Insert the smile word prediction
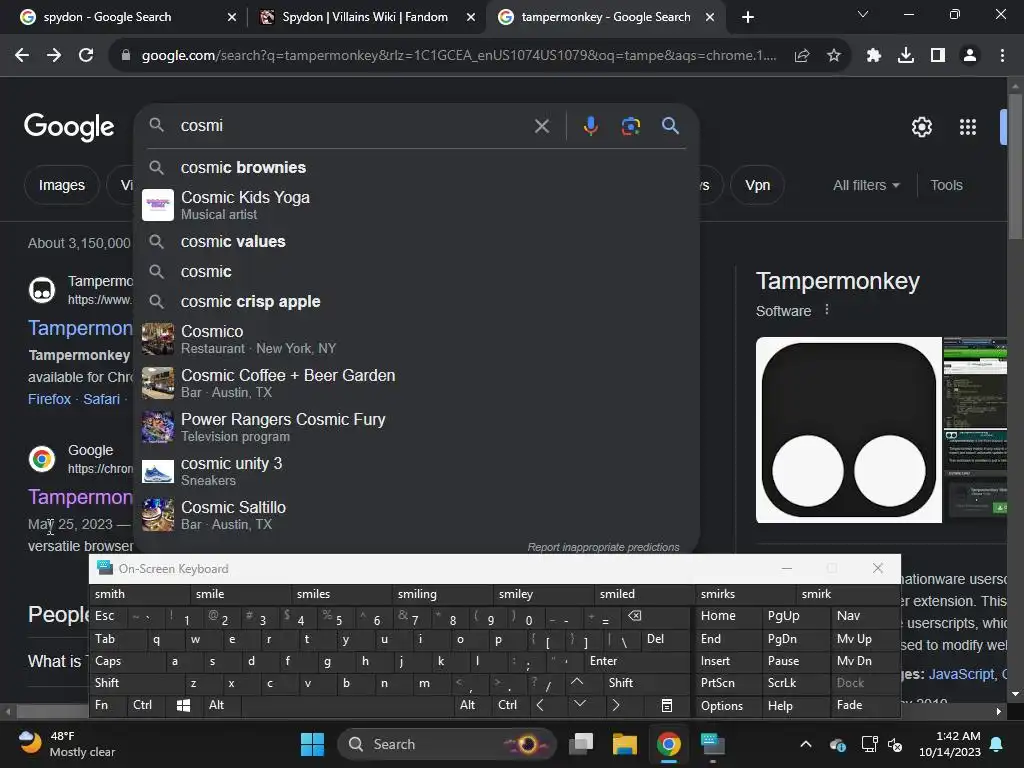The width and height of the screenshot is (1024, 768). pos(240,594)
